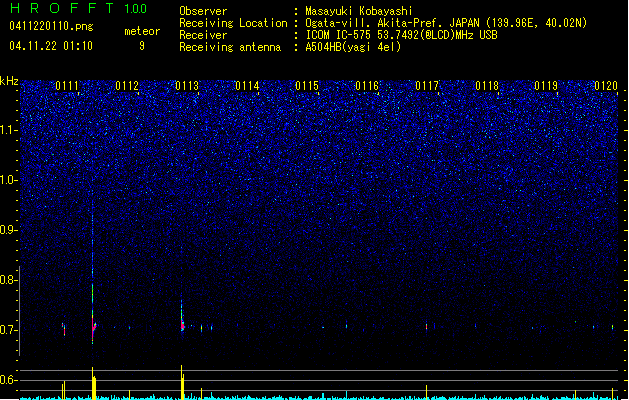Click the 1.0 frequency axis label
This screenshot has height=400, width=629.
(8, 180)
